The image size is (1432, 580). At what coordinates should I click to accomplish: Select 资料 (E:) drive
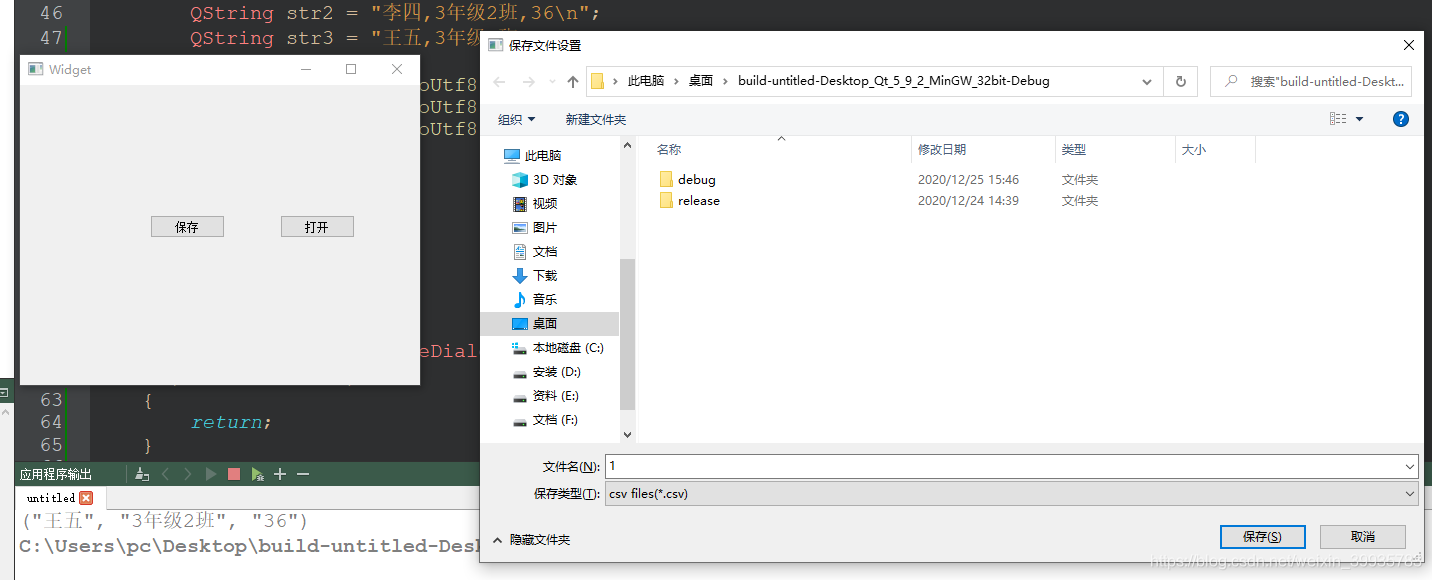click(545, 396)
